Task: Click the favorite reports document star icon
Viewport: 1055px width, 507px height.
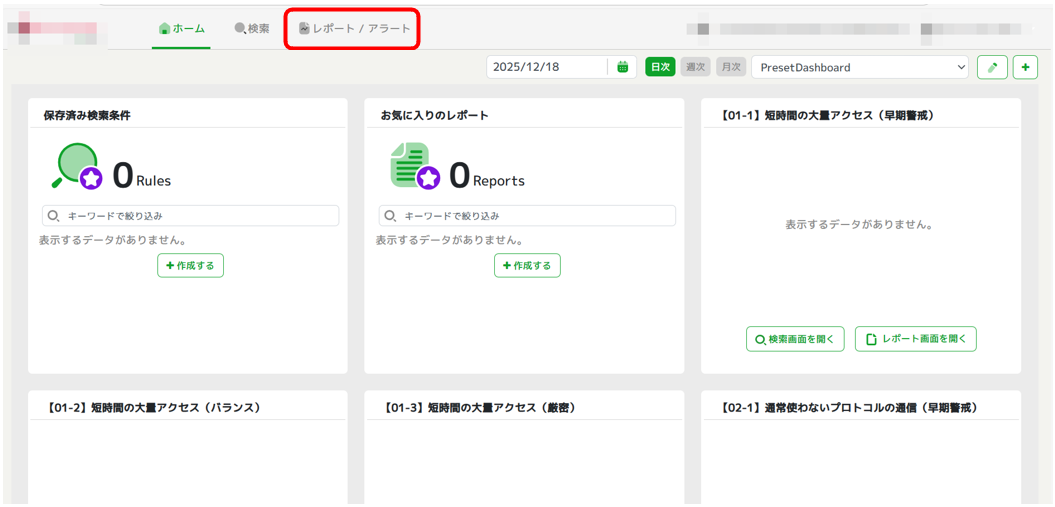Action: [x=414, y=166]
